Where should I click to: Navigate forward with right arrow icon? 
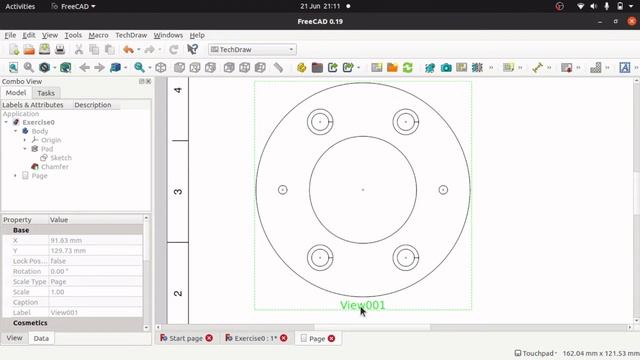[99, 67]
